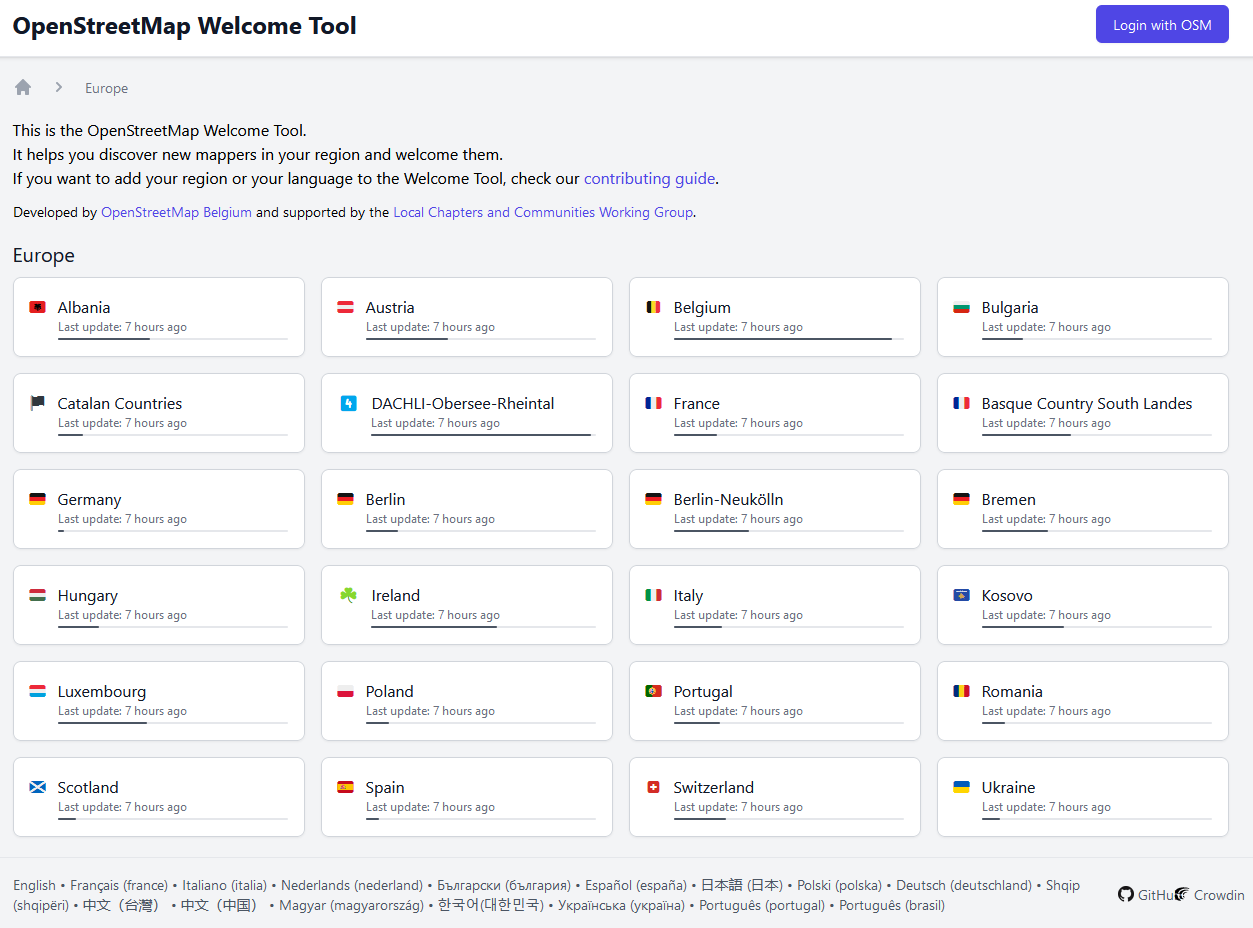The height and width of the screenshot is (928, 1253).
Task: Click the DACHLI-Obersee-Rheintal blue icon
Action: tap(349, 403)
